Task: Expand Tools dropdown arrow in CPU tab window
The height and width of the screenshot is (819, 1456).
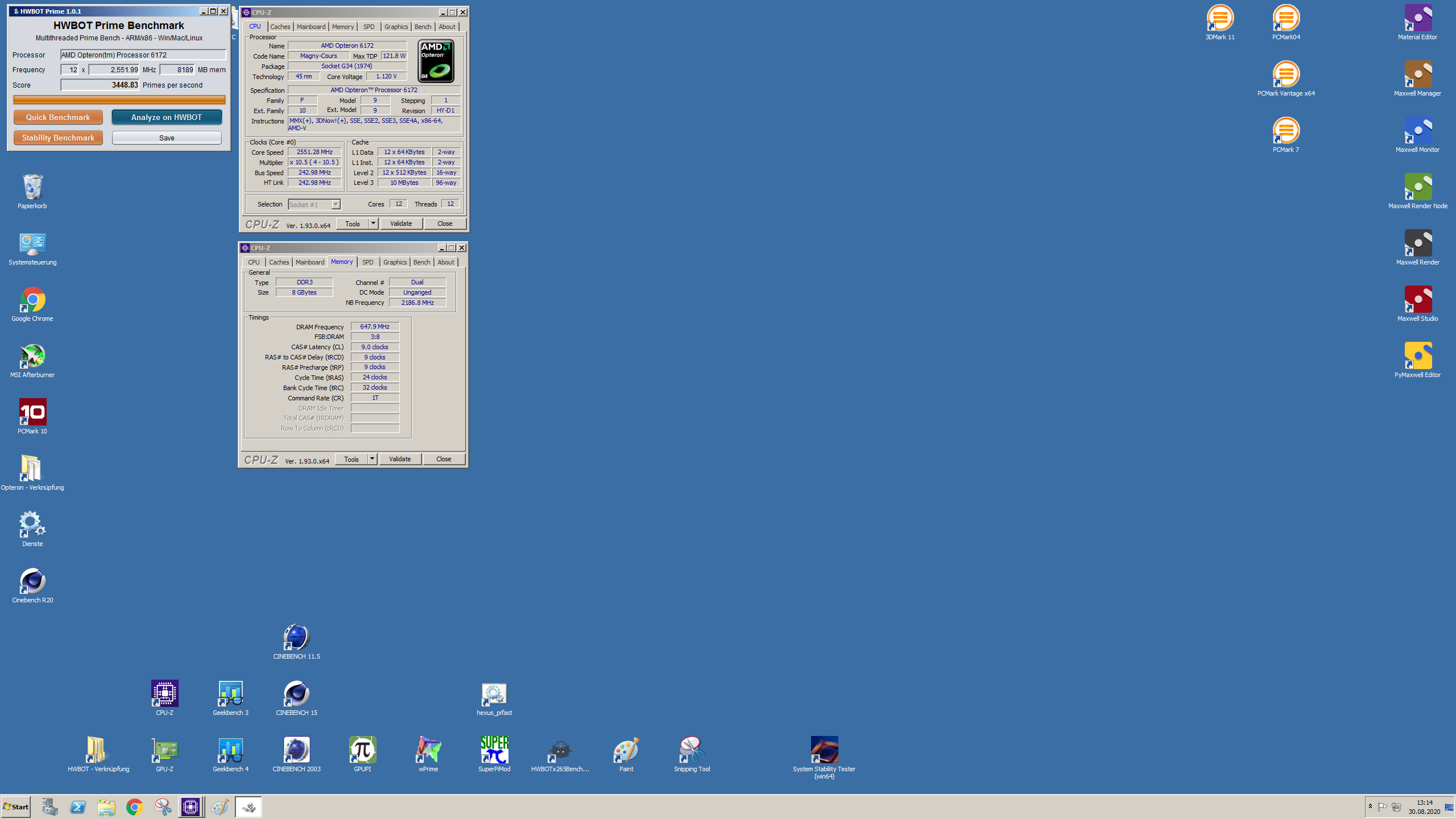Action: click(374, 224)
